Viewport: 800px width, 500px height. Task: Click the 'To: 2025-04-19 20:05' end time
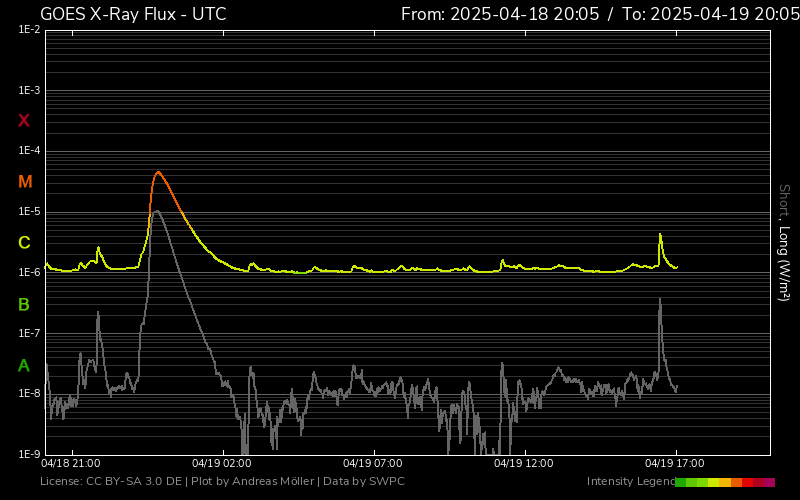pyautogui.click(x=711, y=14)
